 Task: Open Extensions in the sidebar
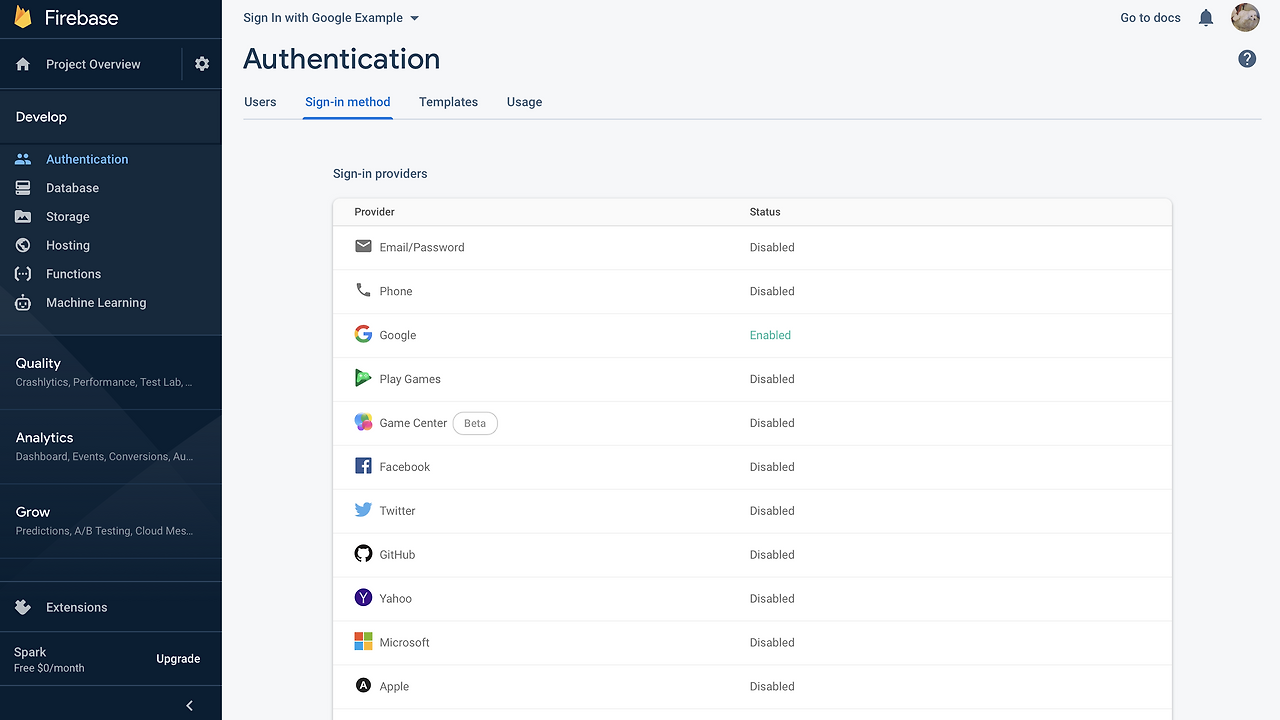click(x=76, y=607)
